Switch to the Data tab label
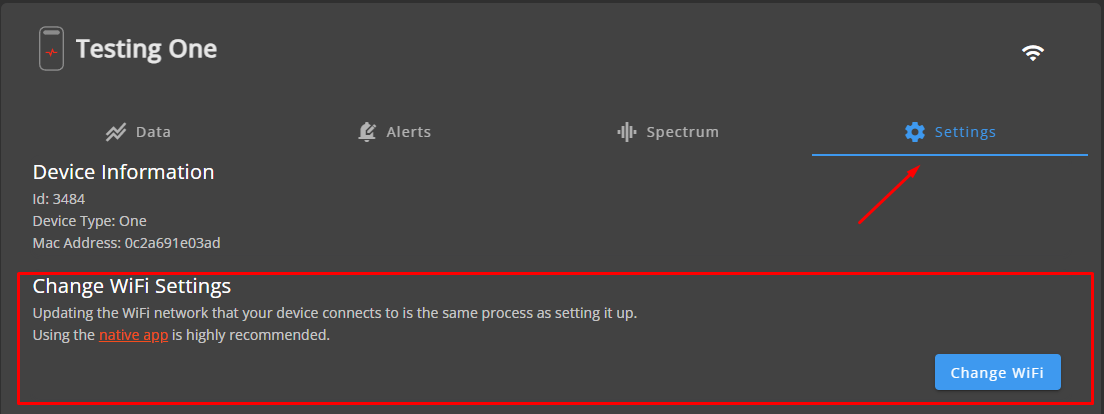The width and height of the screenshot is (1104, 414). pos(153,132)
